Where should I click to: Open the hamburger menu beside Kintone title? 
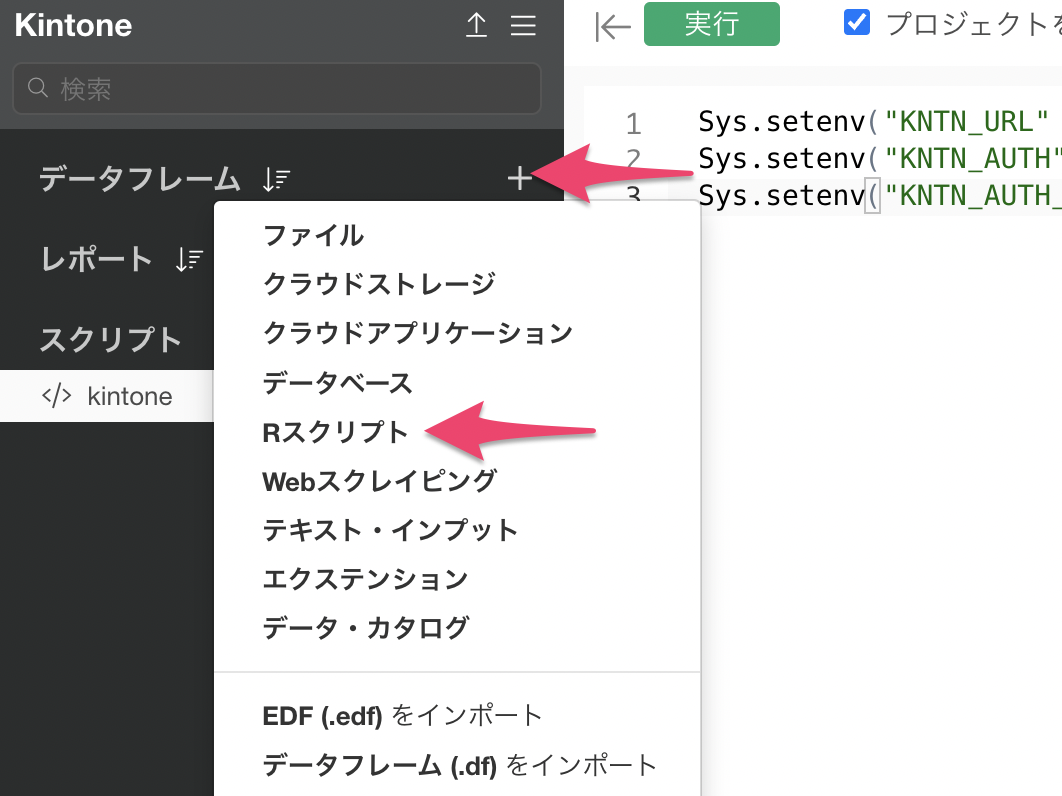coord(523,25)
